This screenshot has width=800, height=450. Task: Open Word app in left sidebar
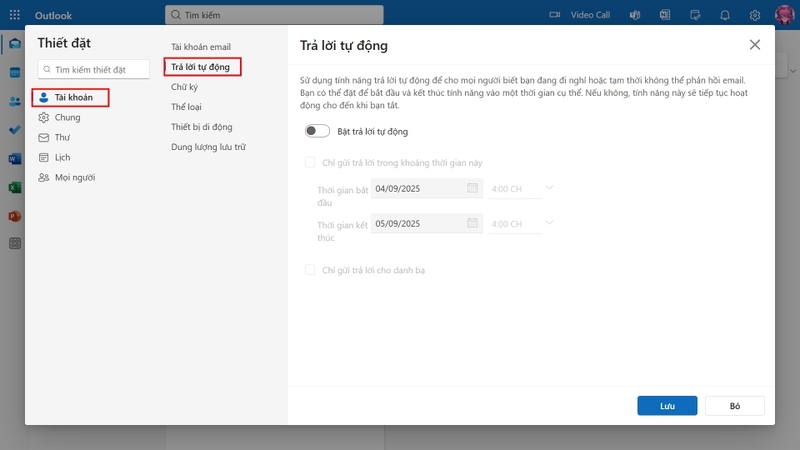coord(15,159)
